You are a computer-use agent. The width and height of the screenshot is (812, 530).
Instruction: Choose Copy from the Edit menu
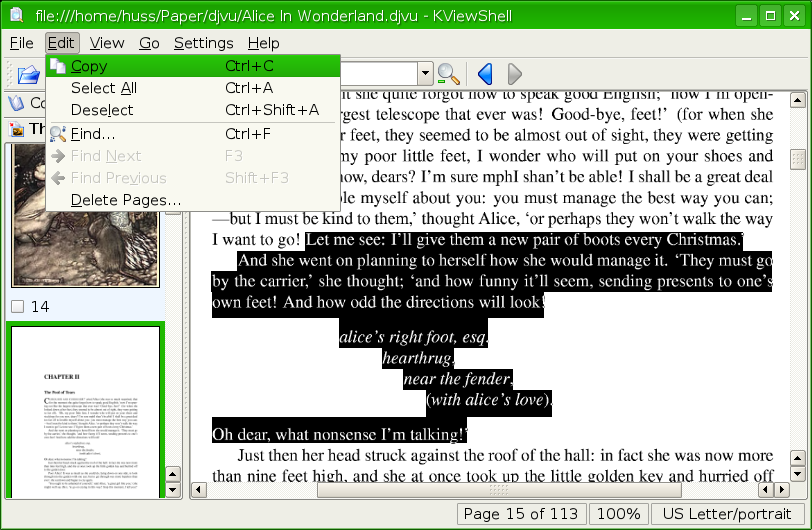point(193,66)
